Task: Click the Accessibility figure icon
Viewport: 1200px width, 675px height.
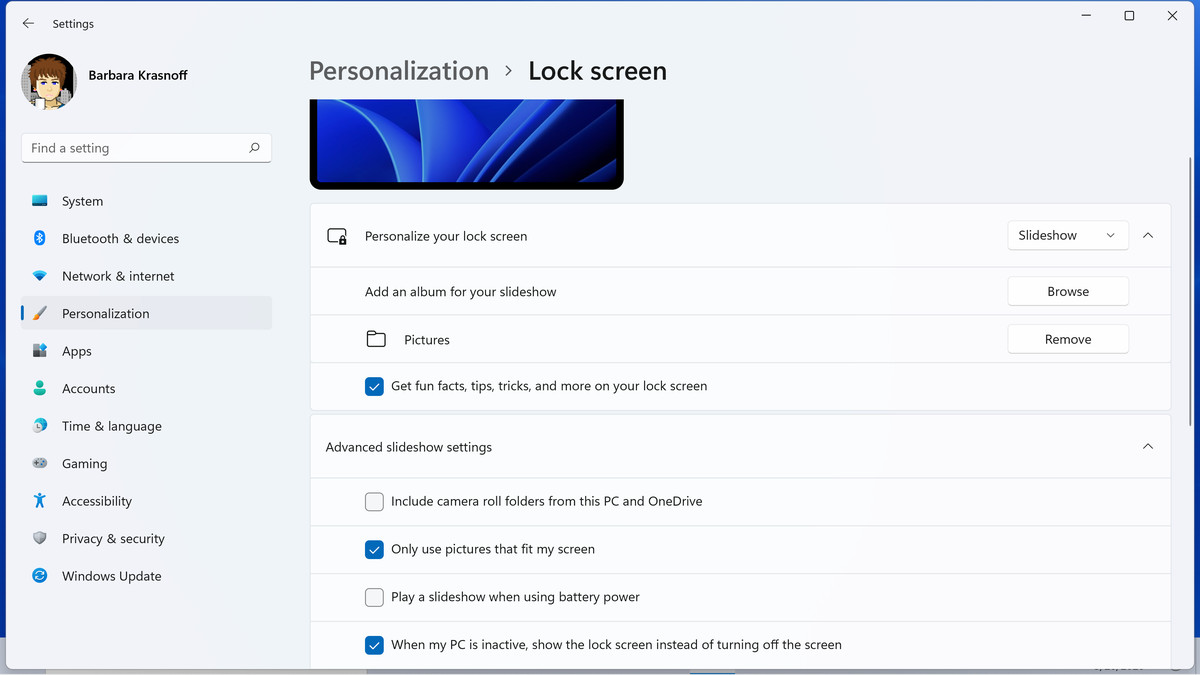Action: point(40,501)
